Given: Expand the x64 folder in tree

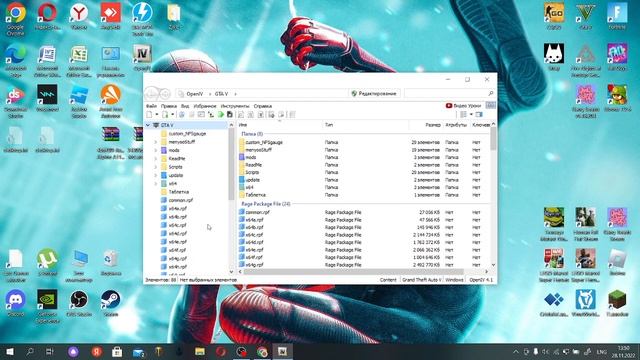Looking at the screenshot, I should (156, 184).
